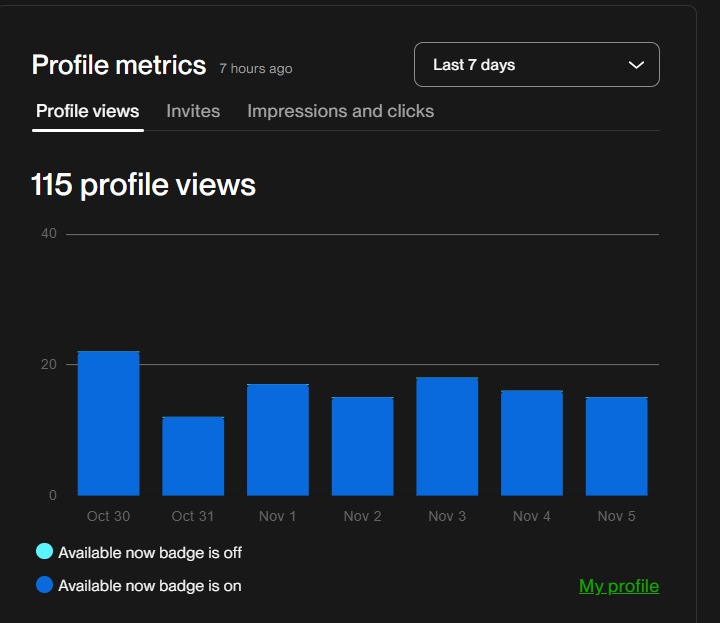This screenshot has height=623, width=720.
Task: Click the 'Nov 3' axis label
Action: (x=447, y=516)
